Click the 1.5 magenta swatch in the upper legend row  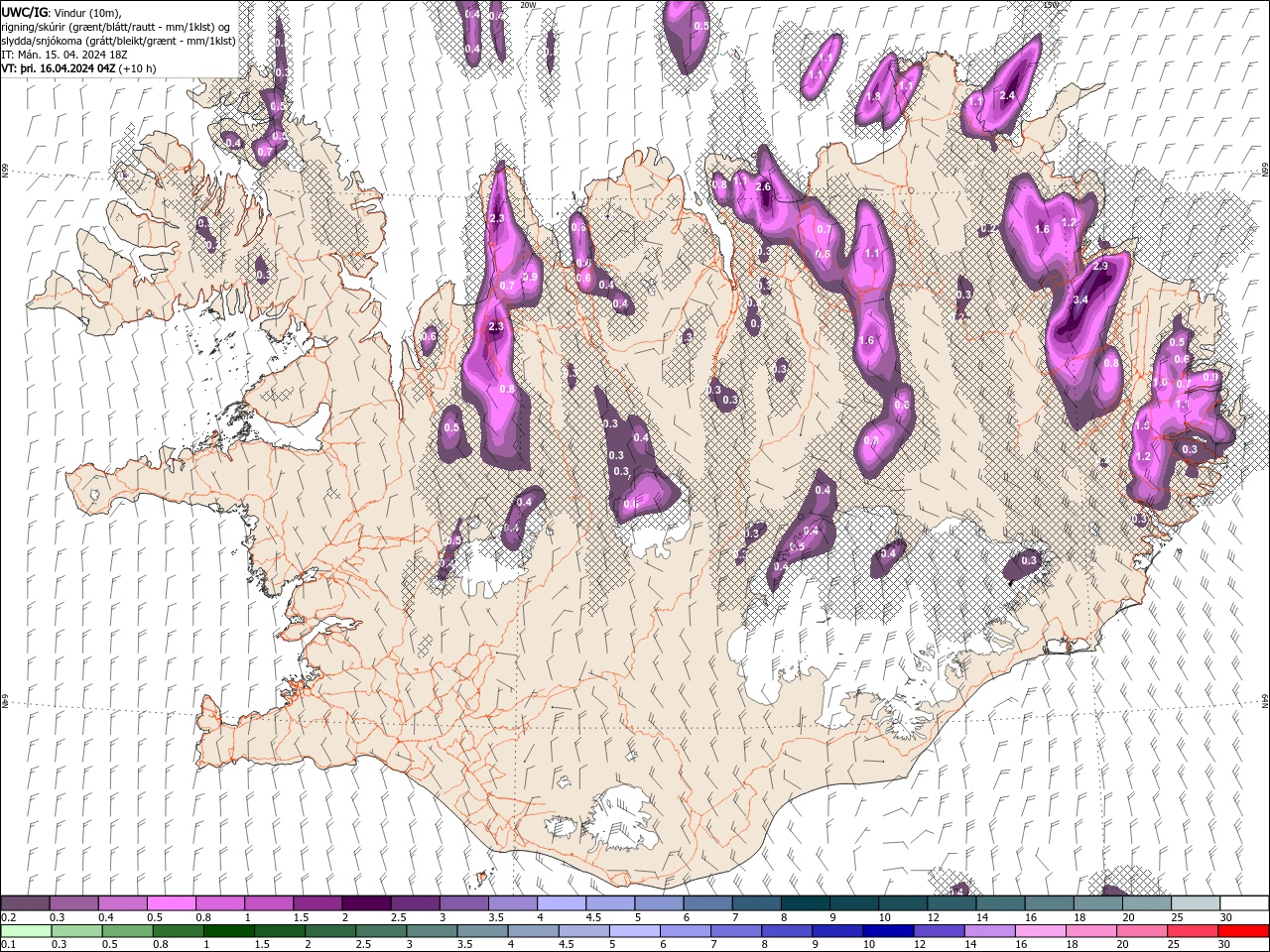(317, 903)
